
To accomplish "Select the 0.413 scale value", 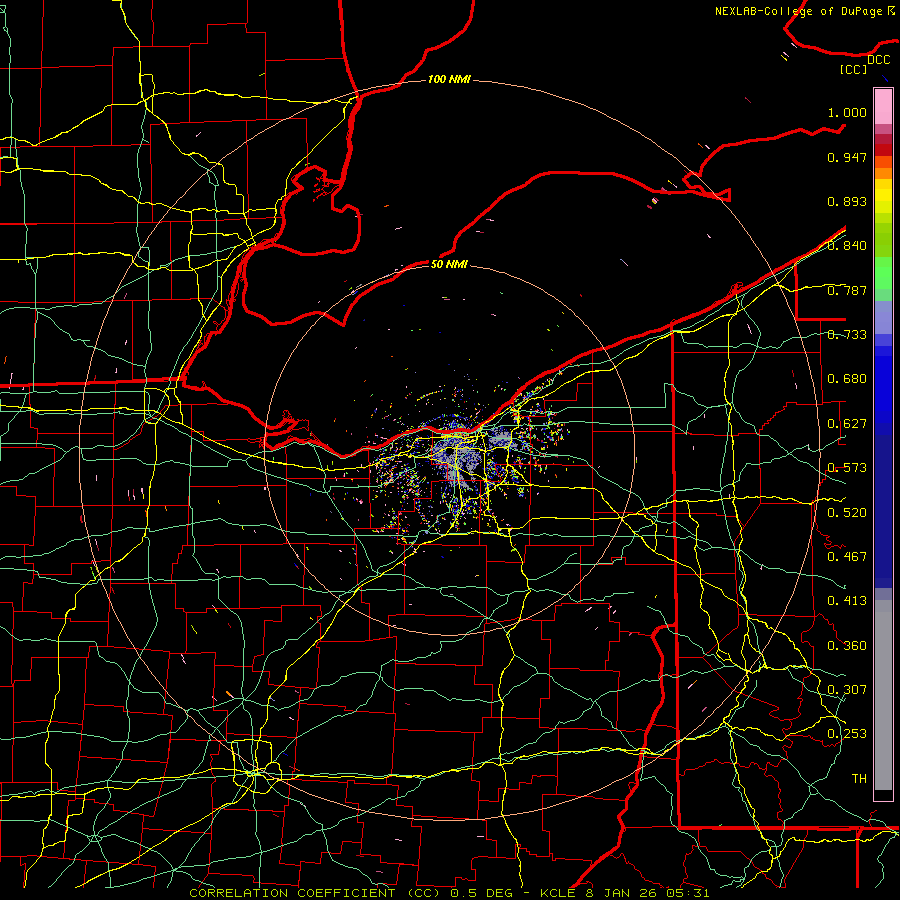I will coord(847,601).
